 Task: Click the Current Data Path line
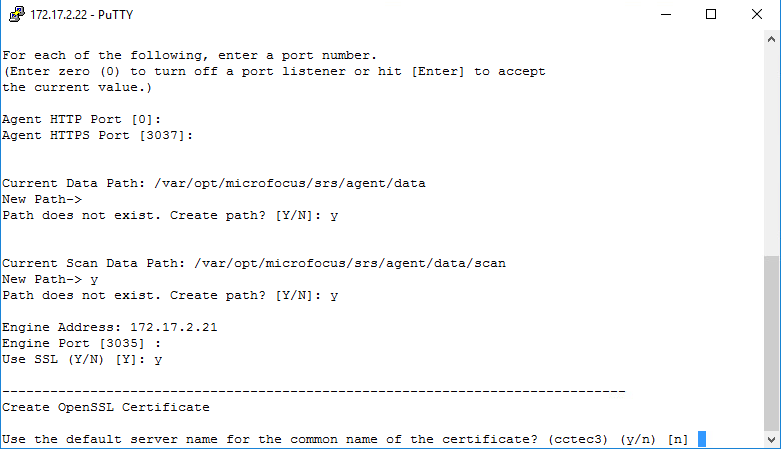214,183
